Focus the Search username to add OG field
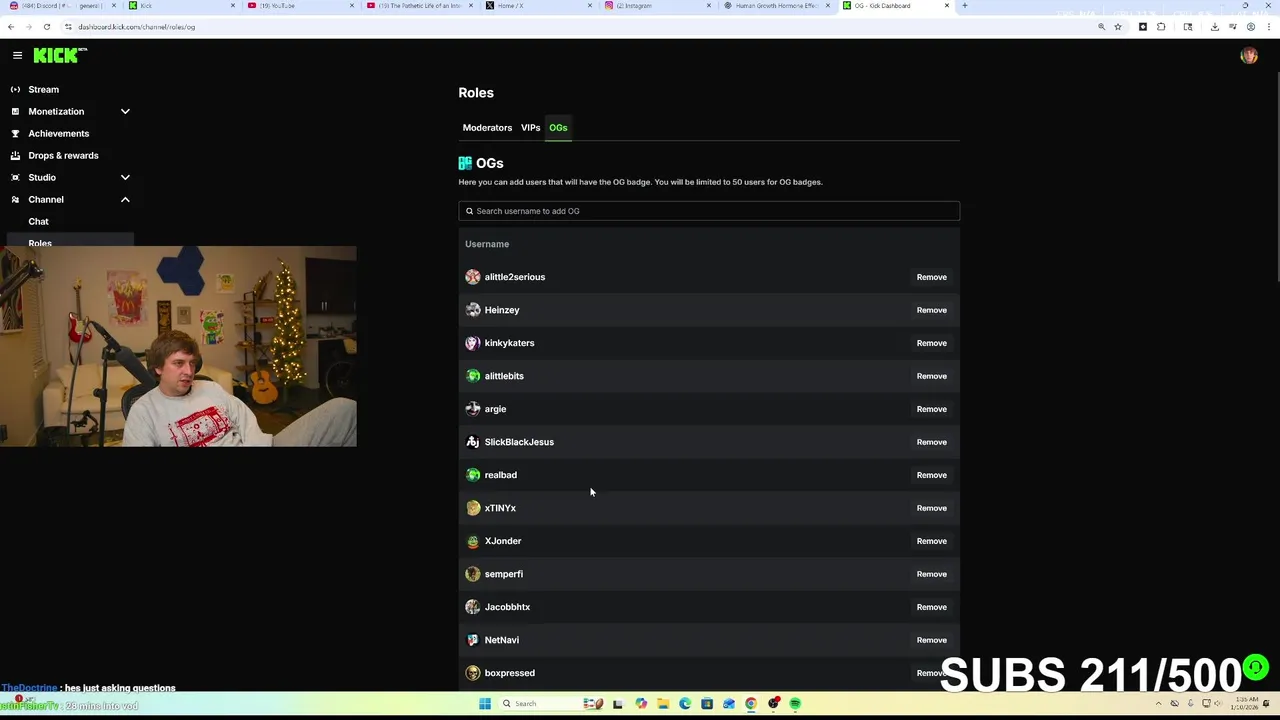This screenshot has height=720, width=1280. (x=709, y=211)
